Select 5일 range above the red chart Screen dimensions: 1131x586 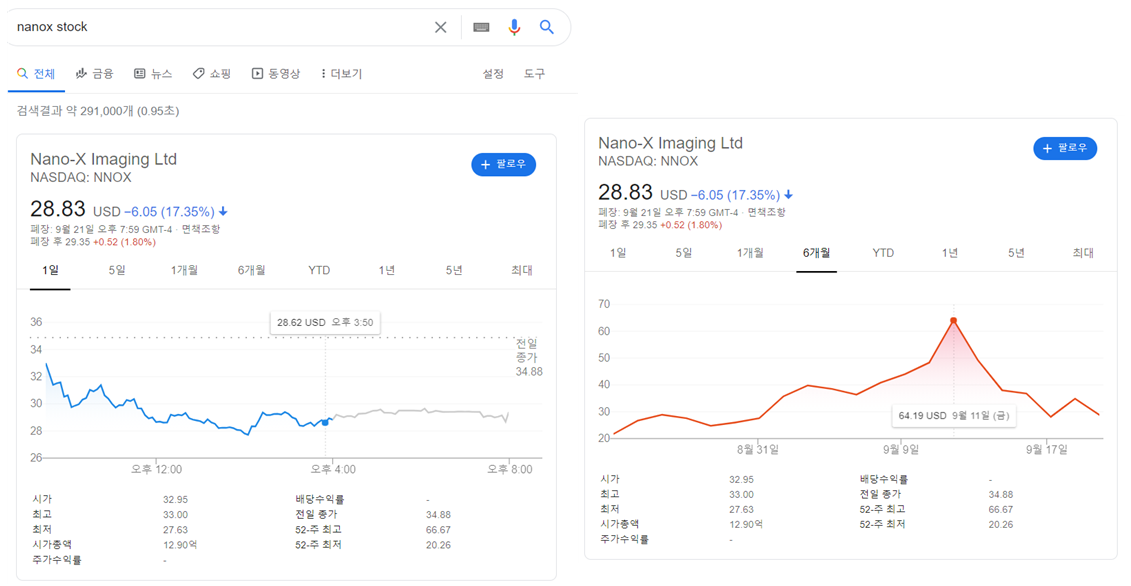(x=684, y=253)
